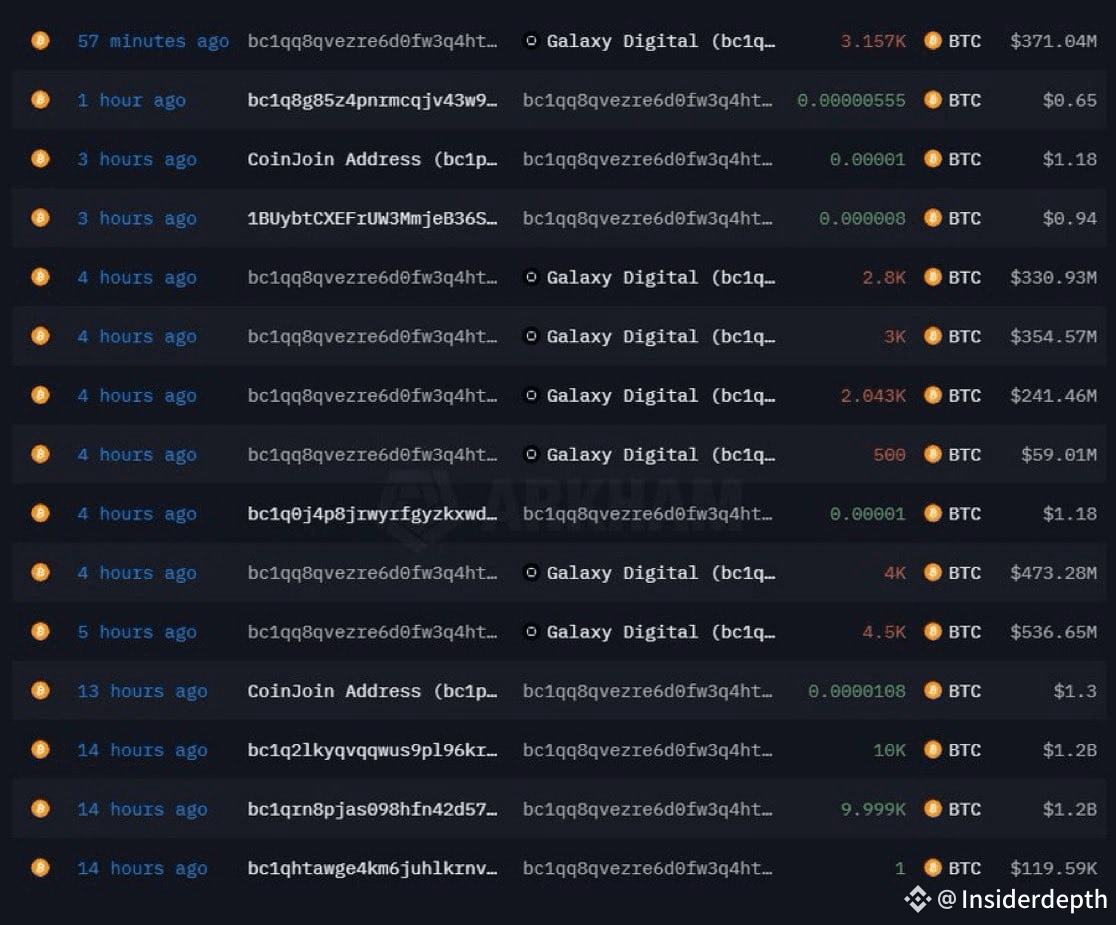The width and height of the screenshot is (1116, 925).
Task: Click Galaxy Digital logo in the $354.57M row
Action: (x=530, y=336)
